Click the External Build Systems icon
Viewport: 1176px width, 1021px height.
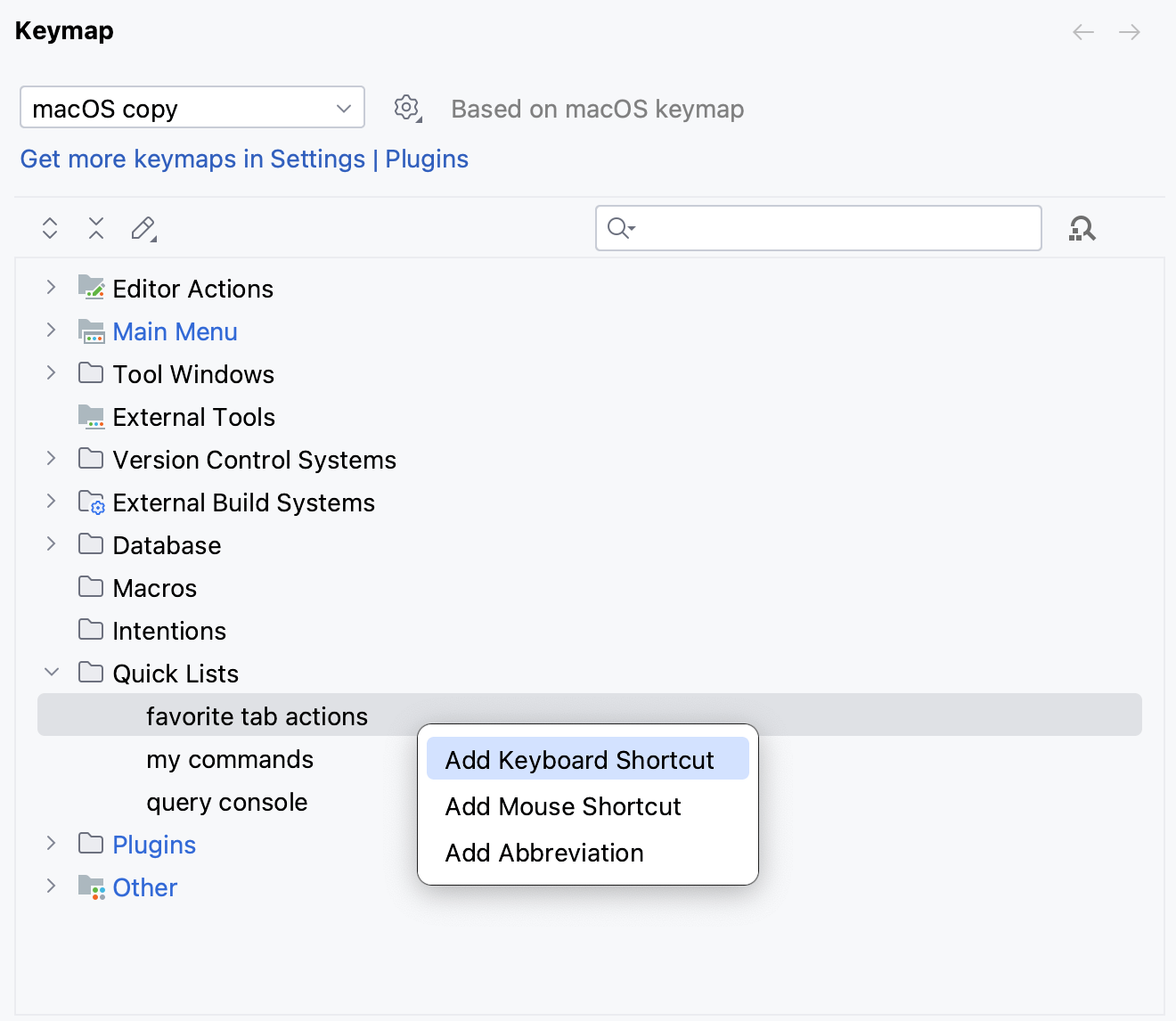pos(92,502)
